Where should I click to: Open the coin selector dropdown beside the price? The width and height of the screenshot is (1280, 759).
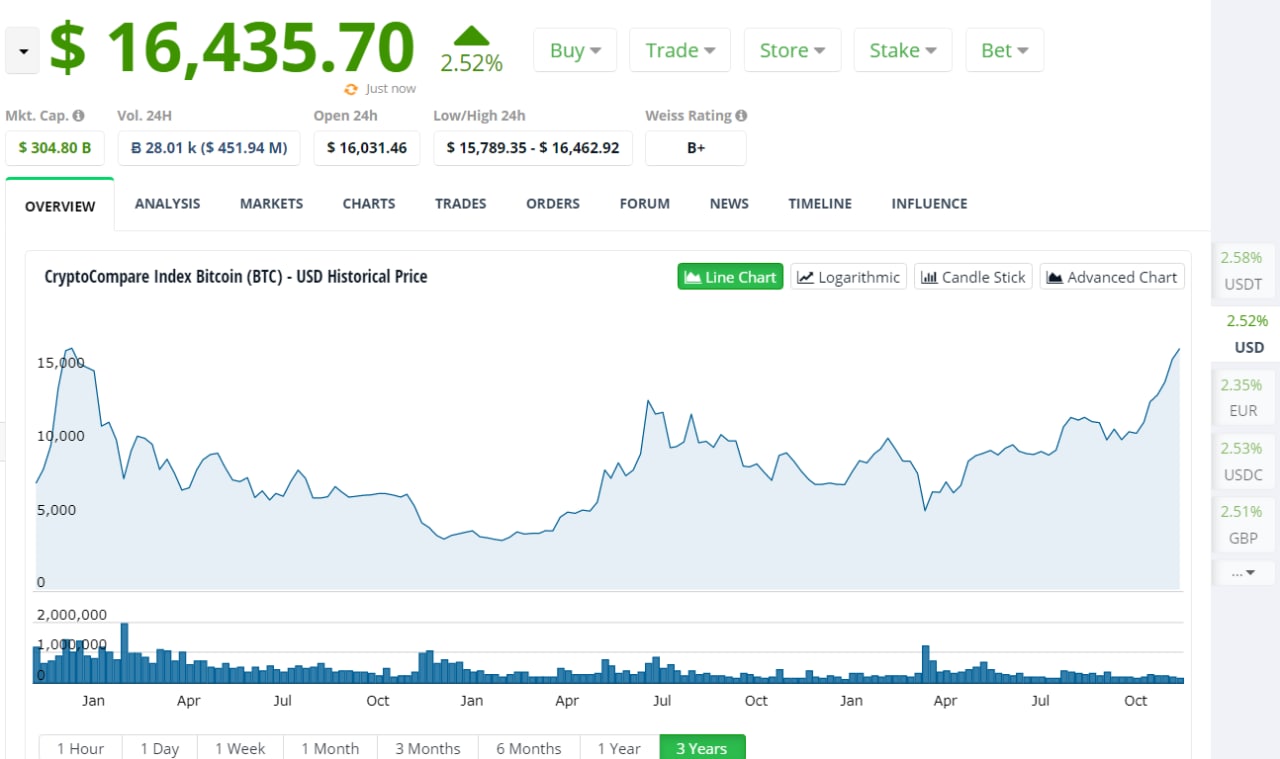[x=22, y=51]
